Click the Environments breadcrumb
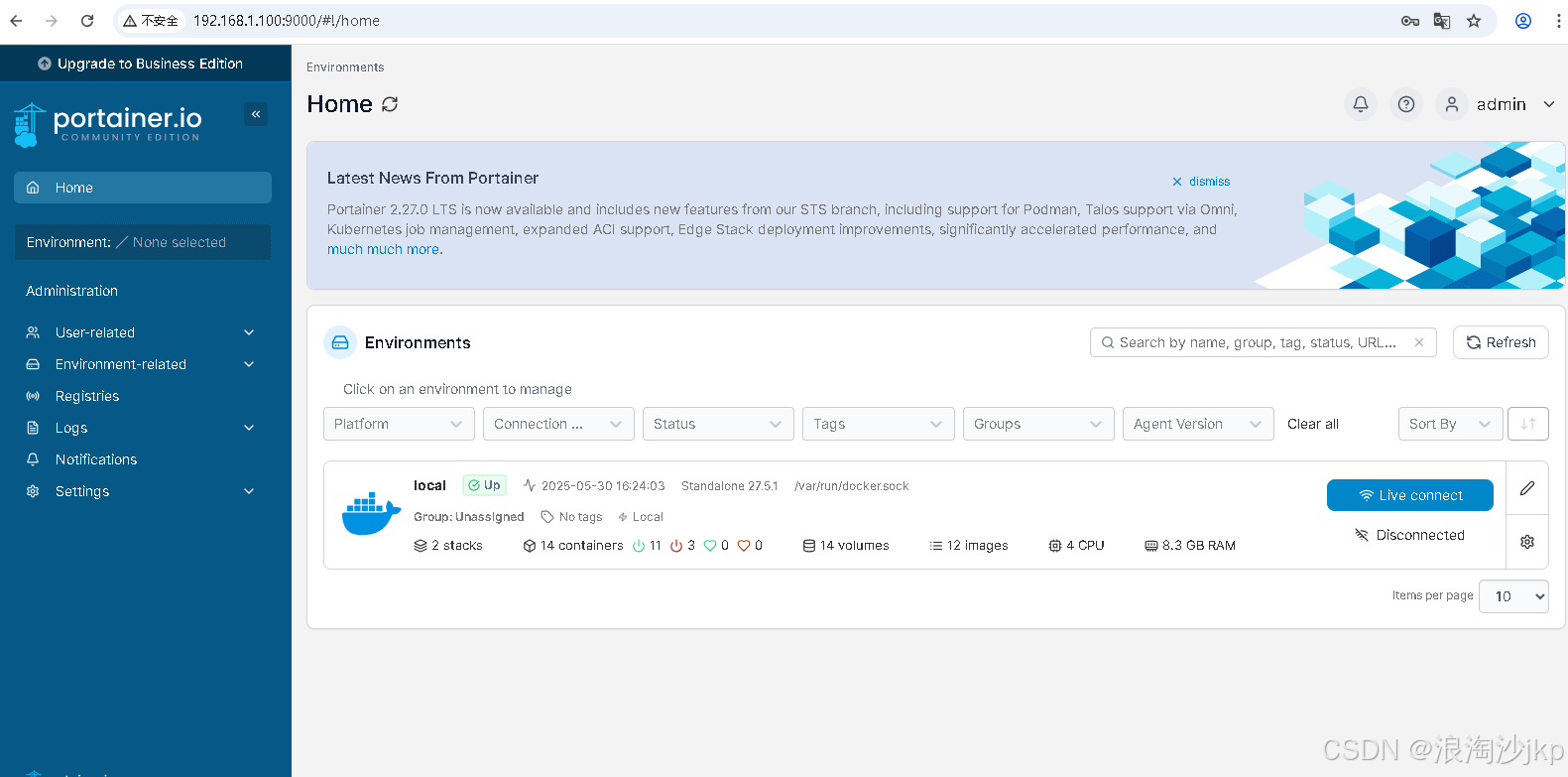Image resolution: width=1568 pixels, height=777 pixels. coord(345,67)
